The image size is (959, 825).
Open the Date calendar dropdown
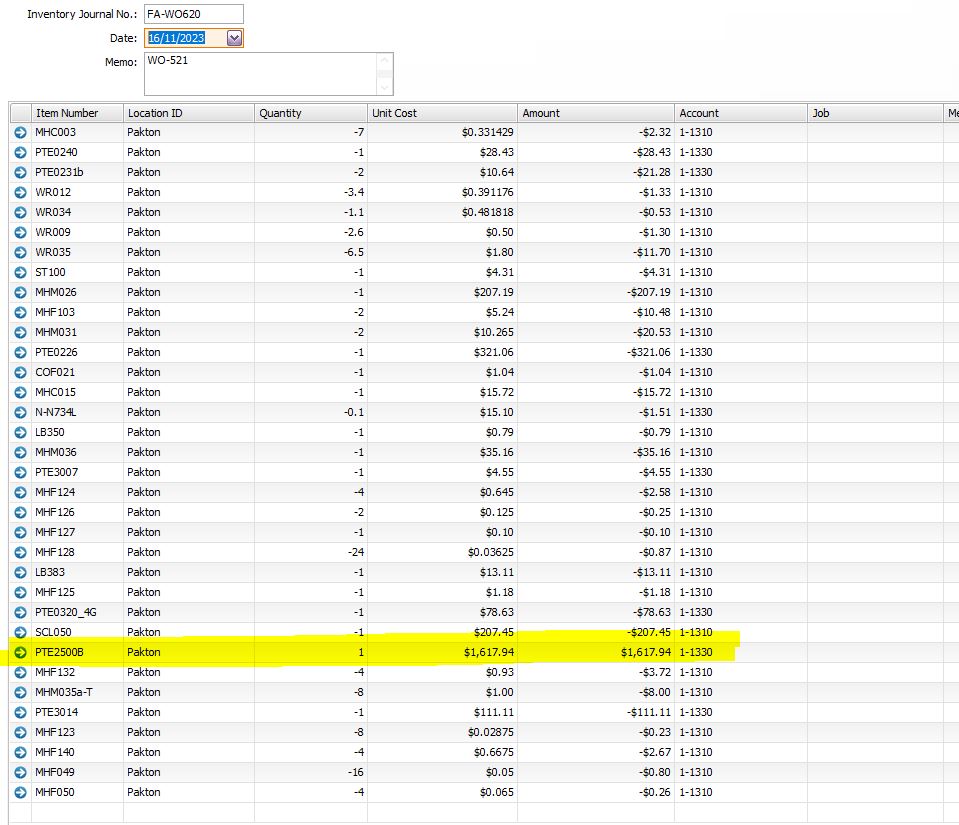[234, 38]
